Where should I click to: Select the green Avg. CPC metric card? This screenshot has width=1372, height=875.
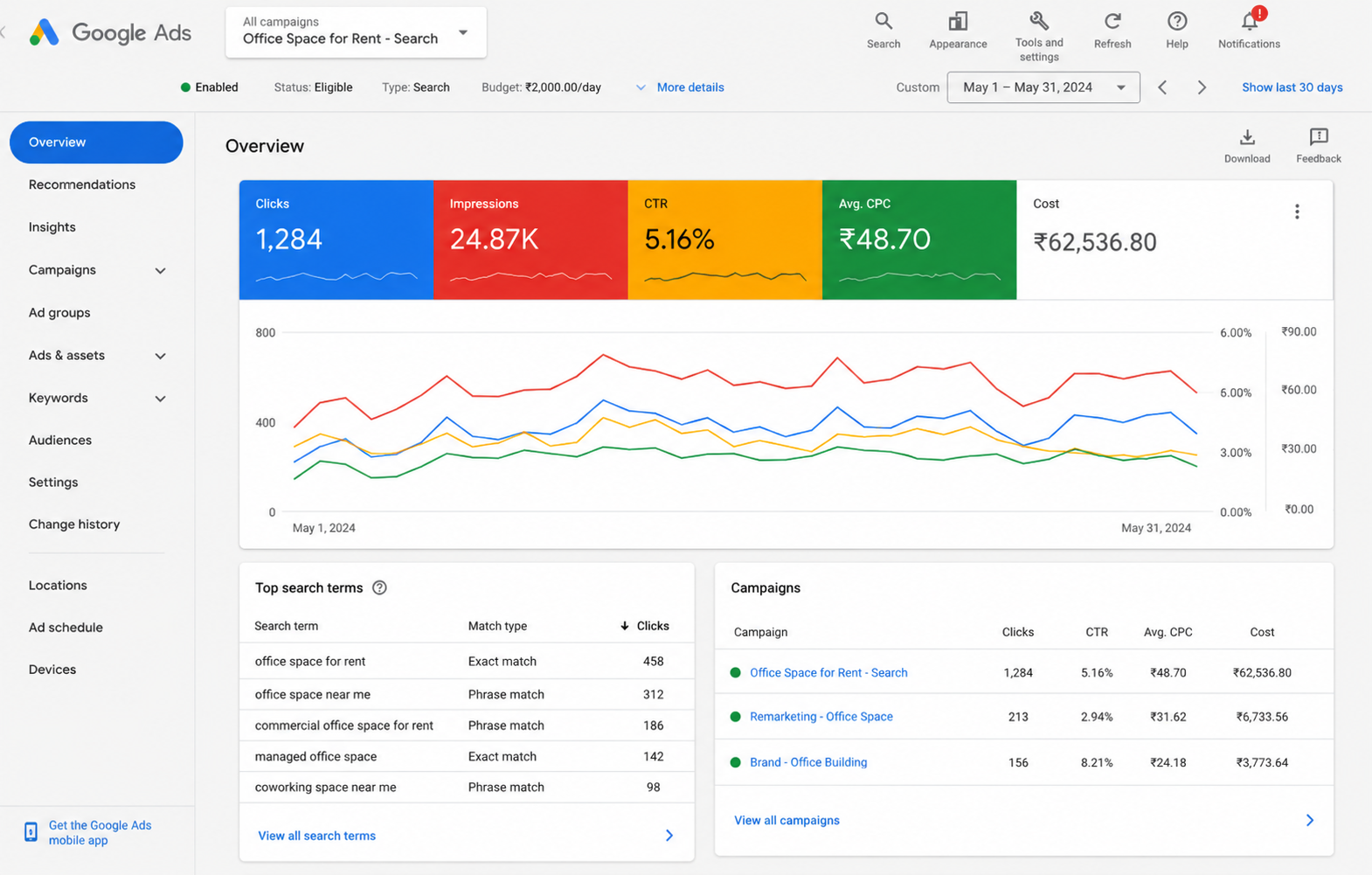coord(919,240)
